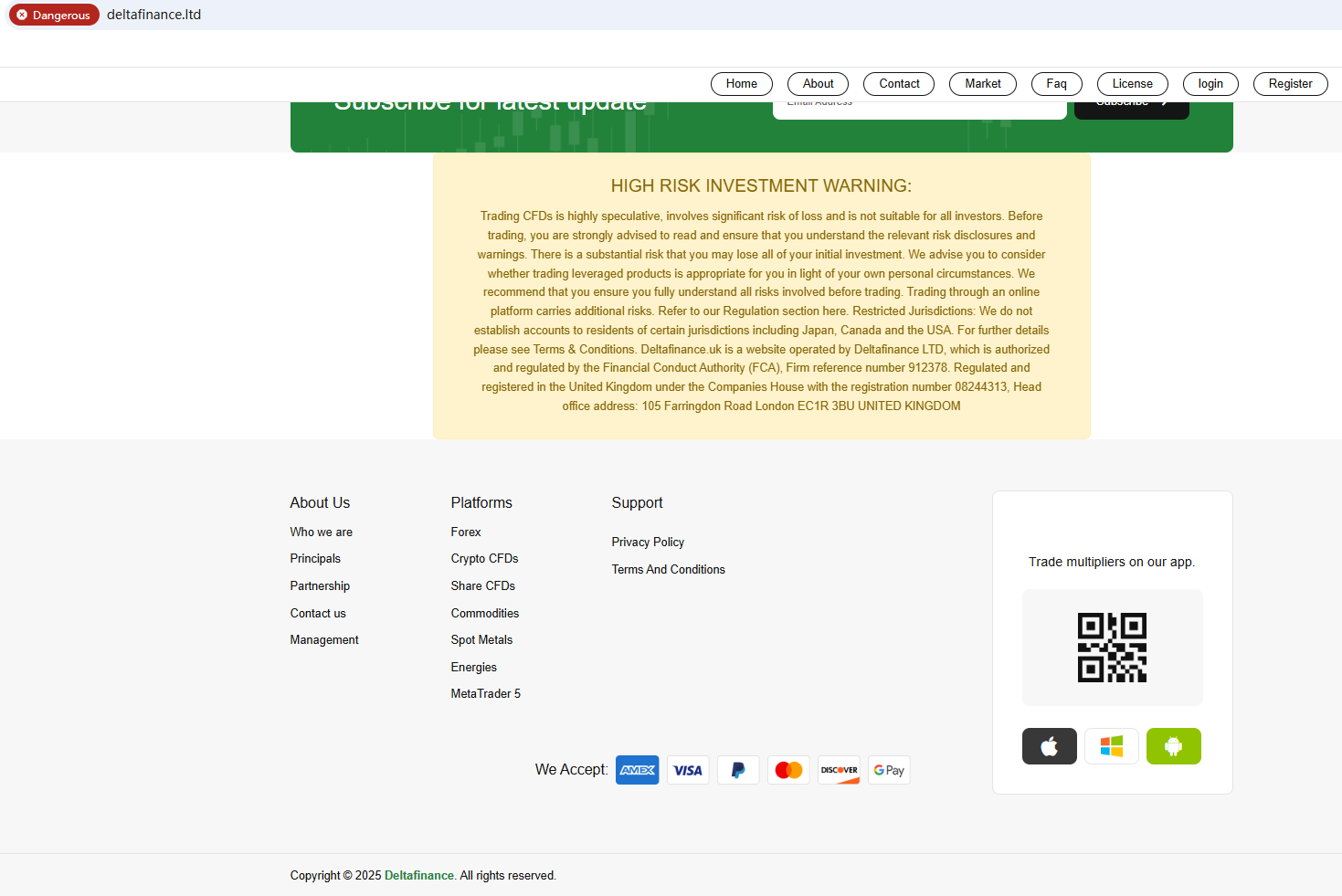
Task: Open the Market menu item
Action: point(982,84)
